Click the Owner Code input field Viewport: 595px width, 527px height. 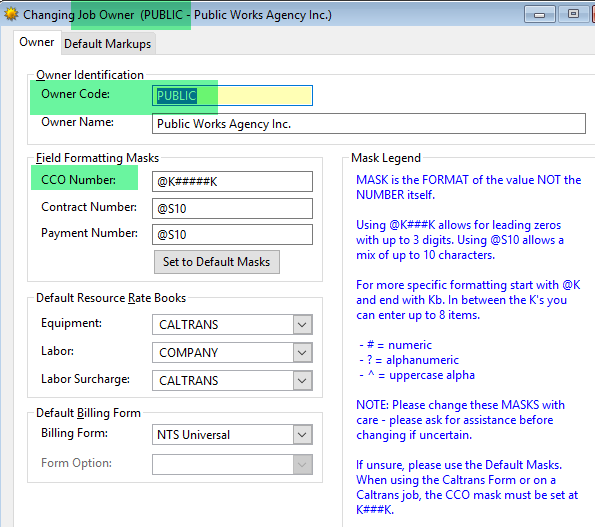[232, 96]
